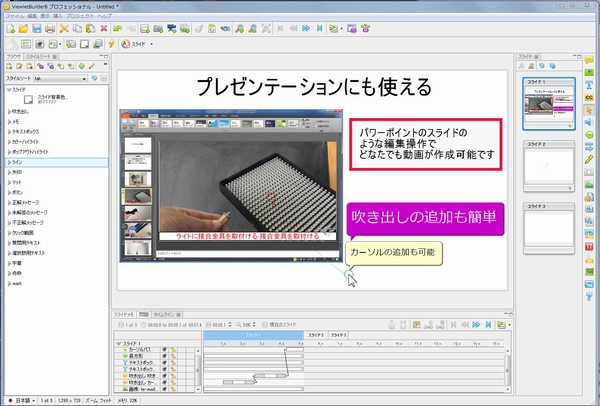Open the スタイルシート combo box
The width and height of the screenshot is (600, 406).
(60, 78)
